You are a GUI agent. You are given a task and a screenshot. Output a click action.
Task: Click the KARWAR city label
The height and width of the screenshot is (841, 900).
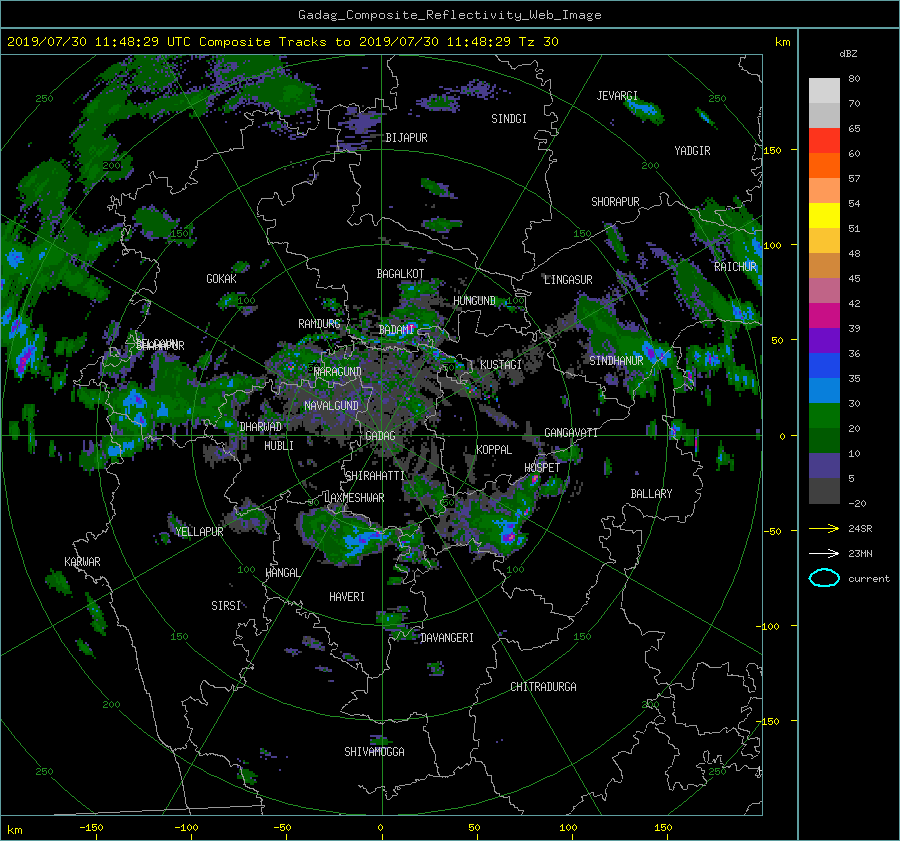pos(82,562)
